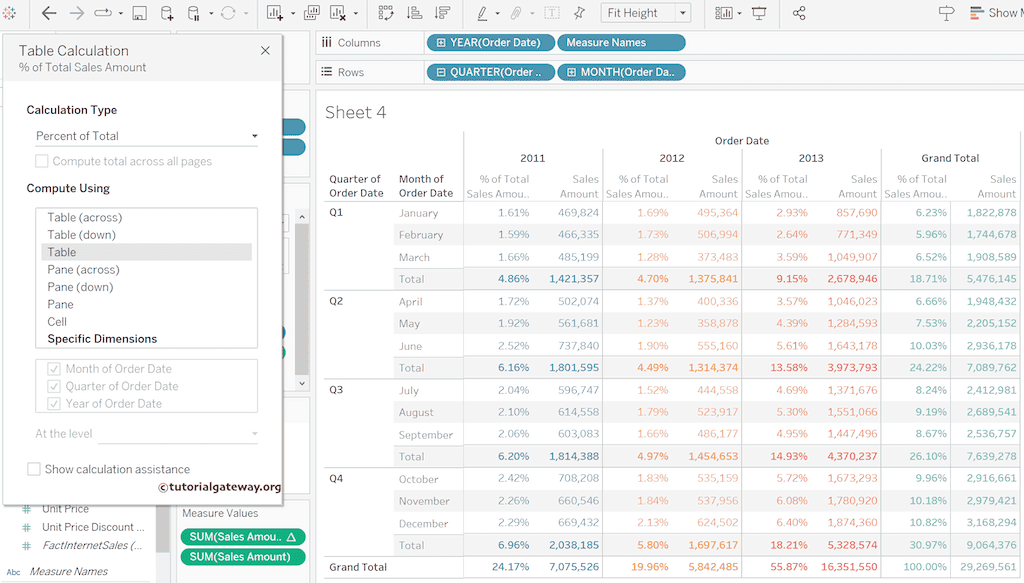Add a new data source icon
1024x583 pixels.
coord(167,13)
